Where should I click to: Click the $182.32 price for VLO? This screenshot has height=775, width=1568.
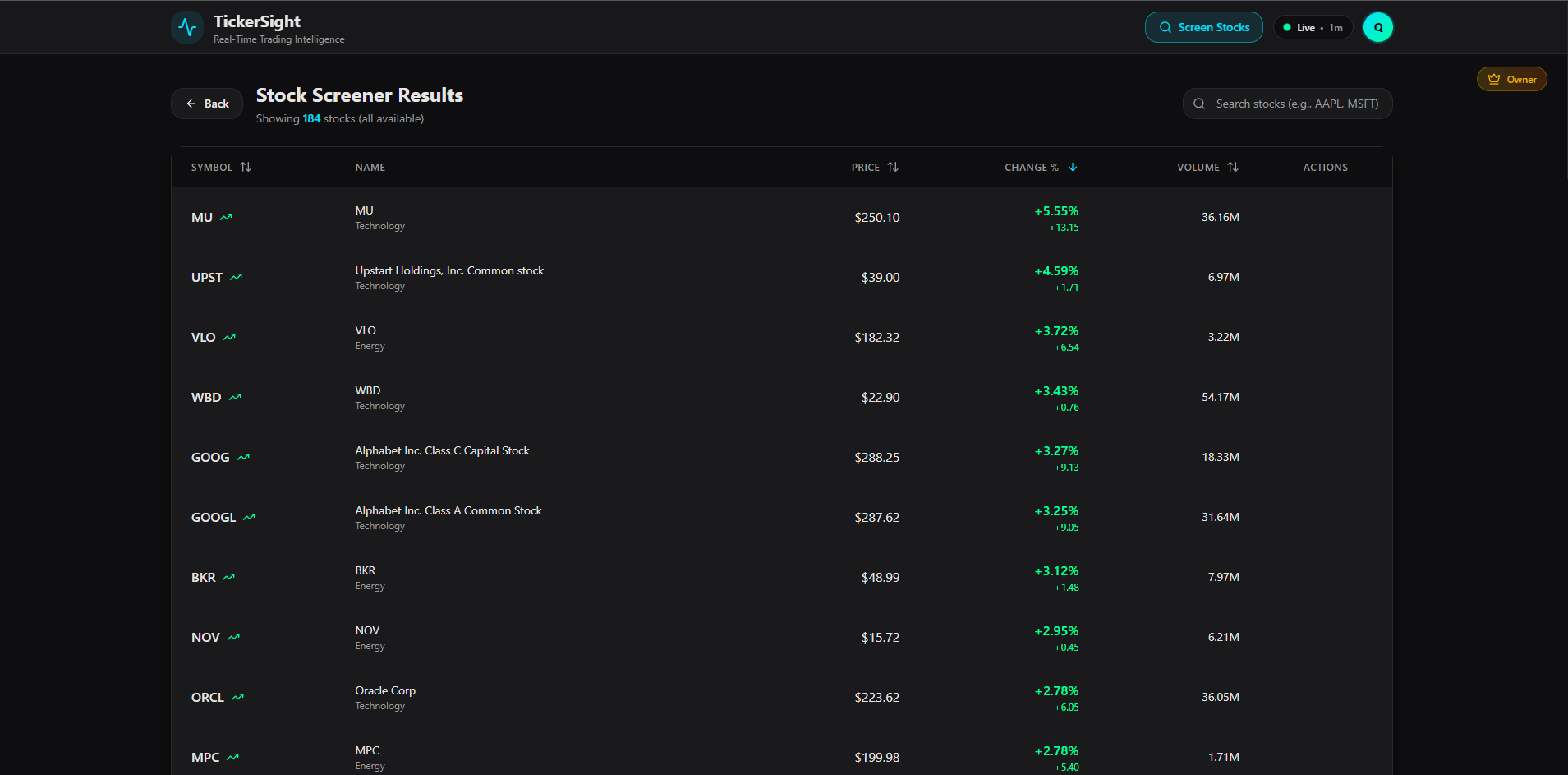[877, 337]
